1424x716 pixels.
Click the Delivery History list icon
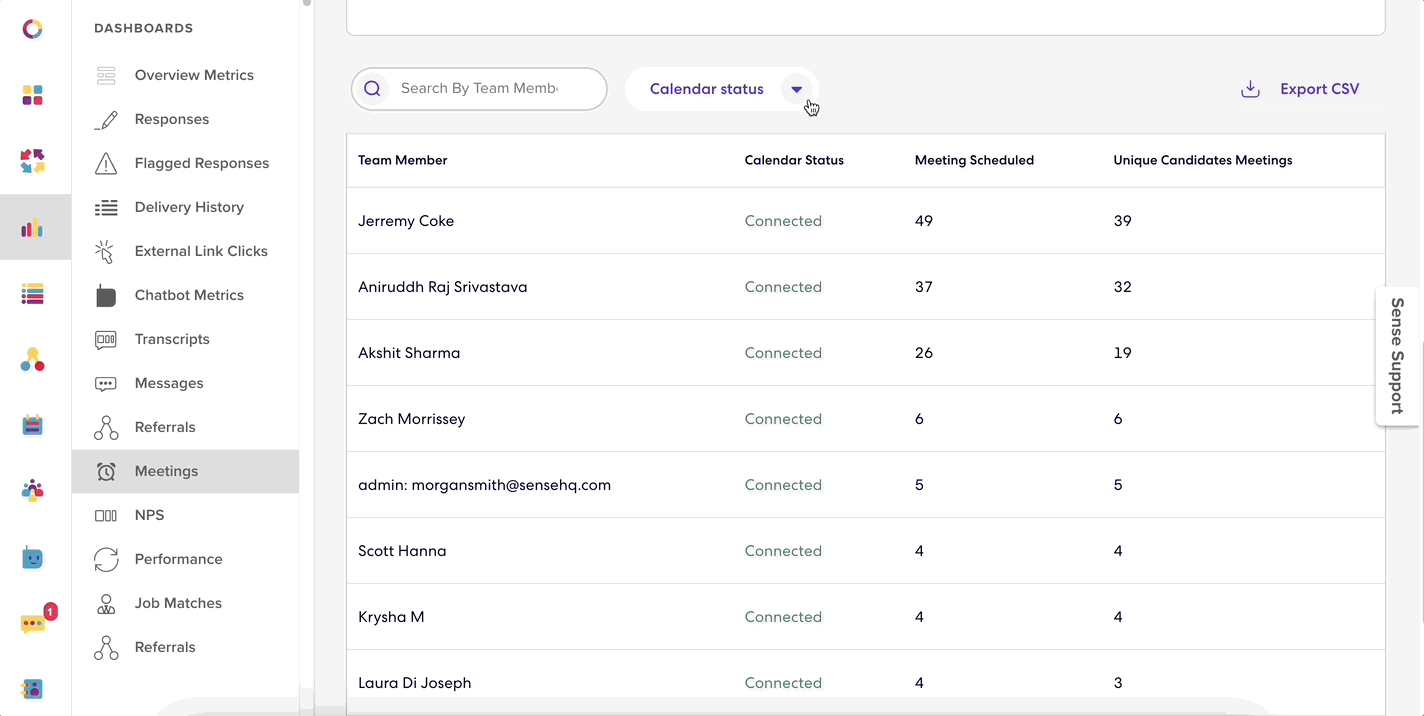(106, 207)
